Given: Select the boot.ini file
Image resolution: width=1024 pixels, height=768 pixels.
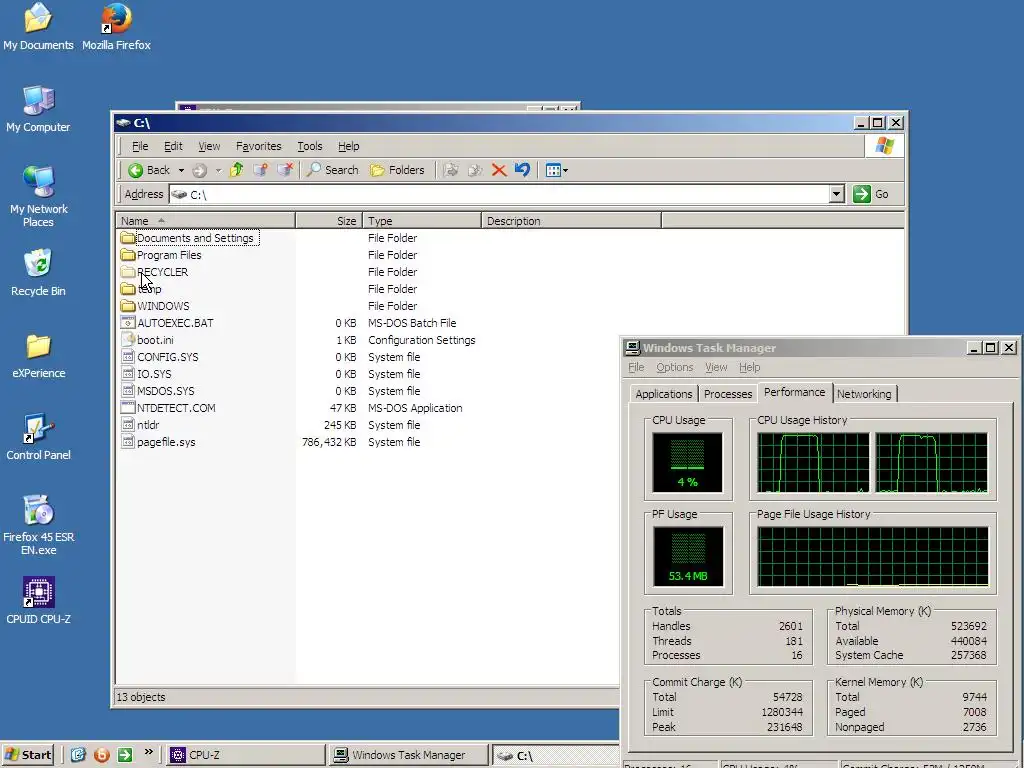Looking at the screenshot, I should (148, 340).
